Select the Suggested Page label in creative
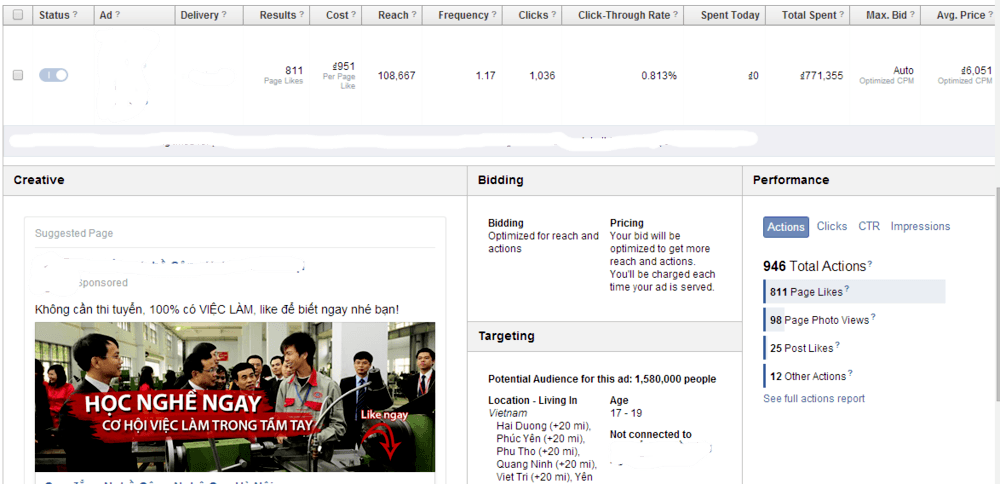This screenshot has width=1000, height=484. tap(74, 233)
